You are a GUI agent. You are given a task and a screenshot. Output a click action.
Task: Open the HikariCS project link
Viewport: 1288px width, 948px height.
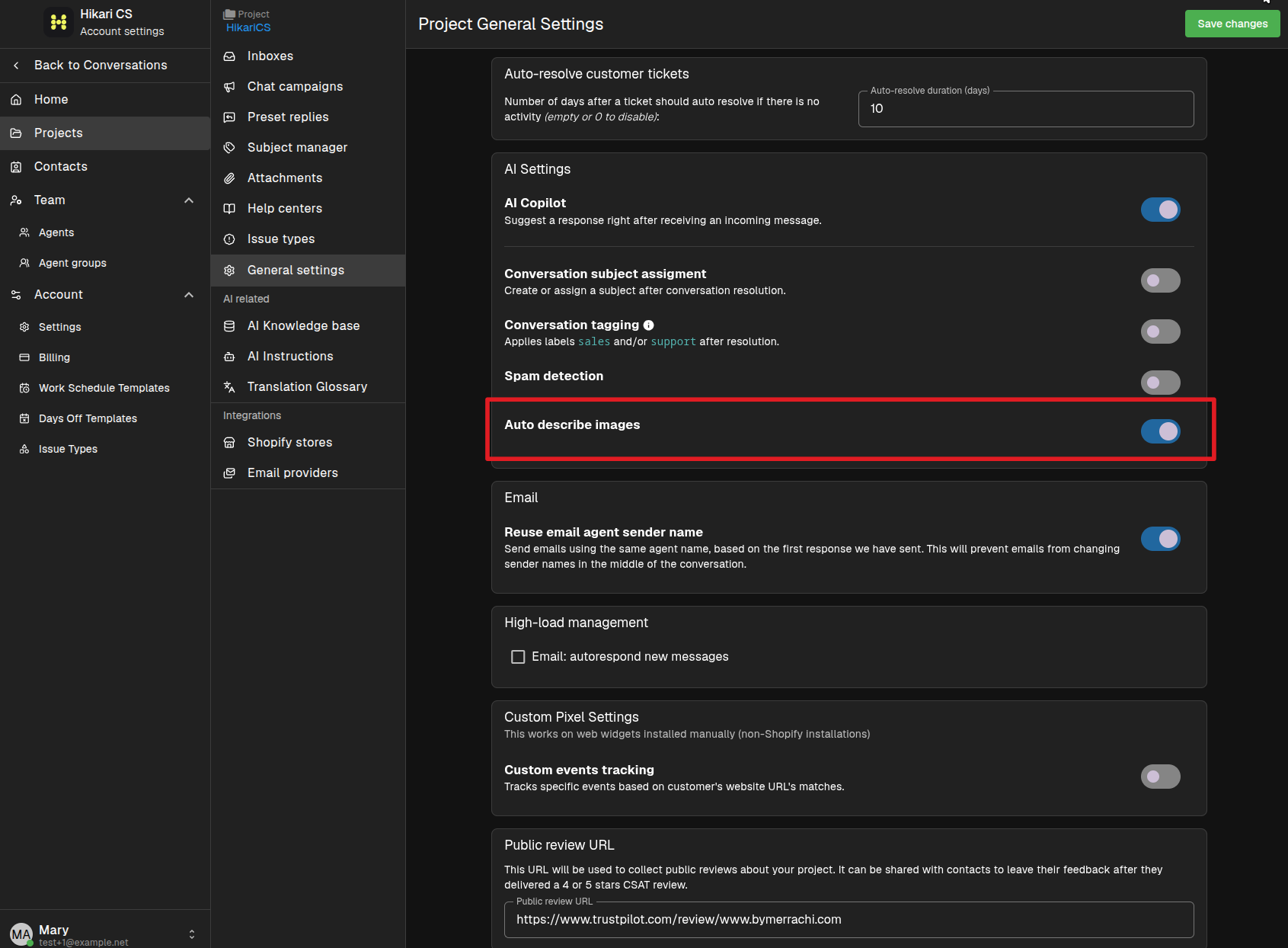[x=248, y=27]
